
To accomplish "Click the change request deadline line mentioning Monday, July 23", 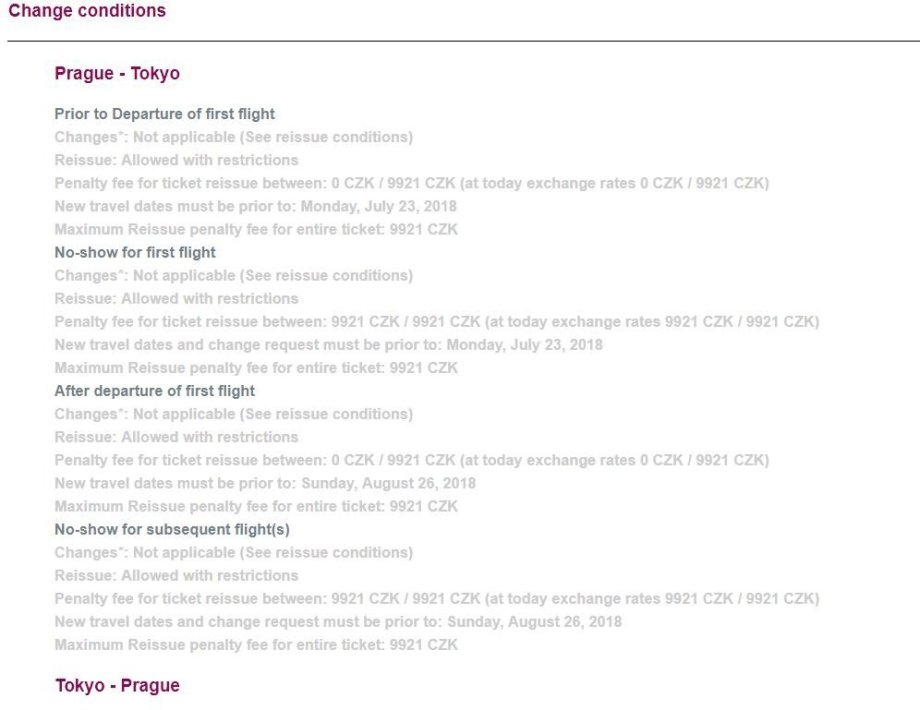I will pos(328,345).
